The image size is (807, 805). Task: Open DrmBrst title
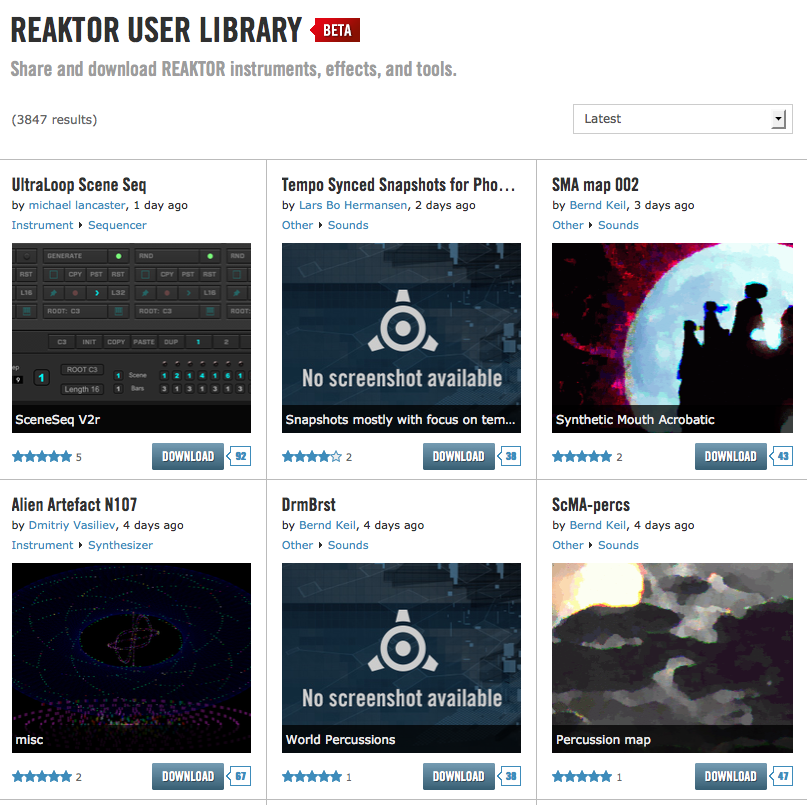click(308, 504)
